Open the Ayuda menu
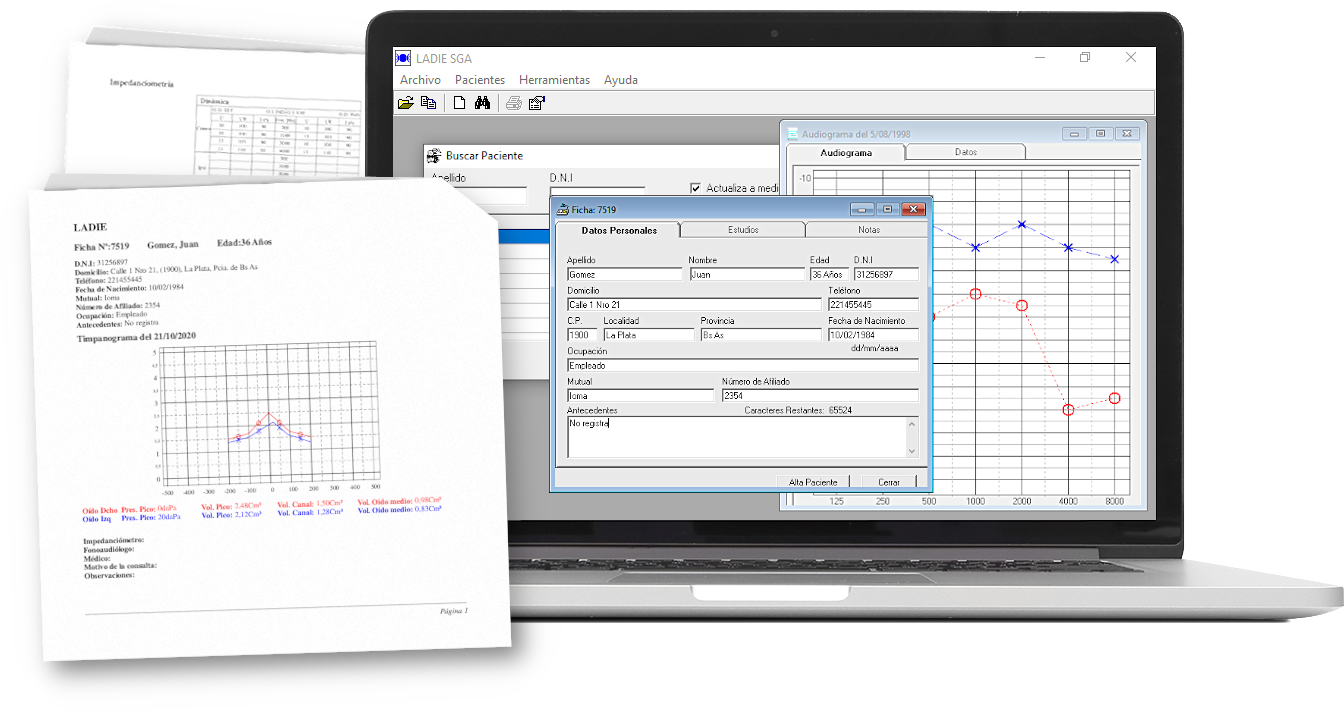Screen dimensions: 1344x711 click(621, 80)
